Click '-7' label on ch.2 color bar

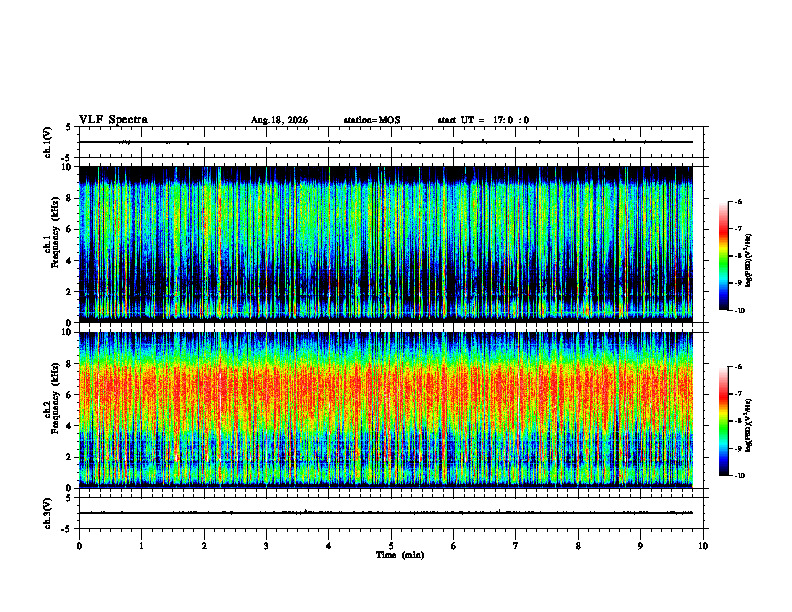click(738, 394)
